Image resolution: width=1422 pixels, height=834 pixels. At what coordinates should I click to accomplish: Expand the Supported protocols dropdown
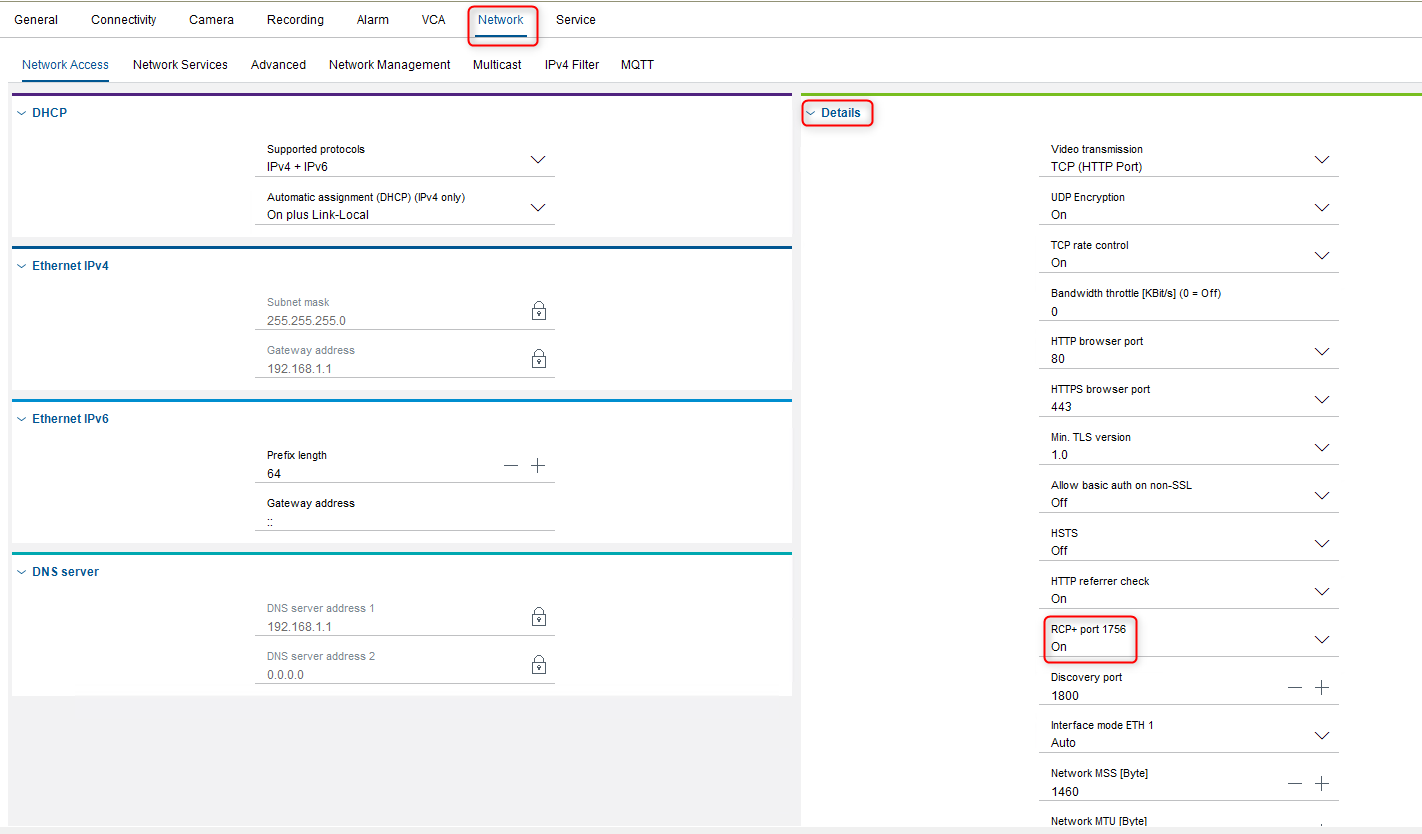coord(538,160)
